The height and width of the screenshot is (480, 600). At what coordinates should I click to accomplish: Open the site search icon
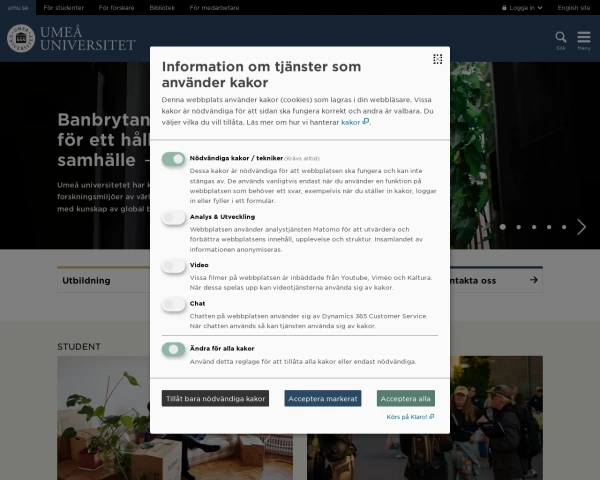[x=561, y=41]
